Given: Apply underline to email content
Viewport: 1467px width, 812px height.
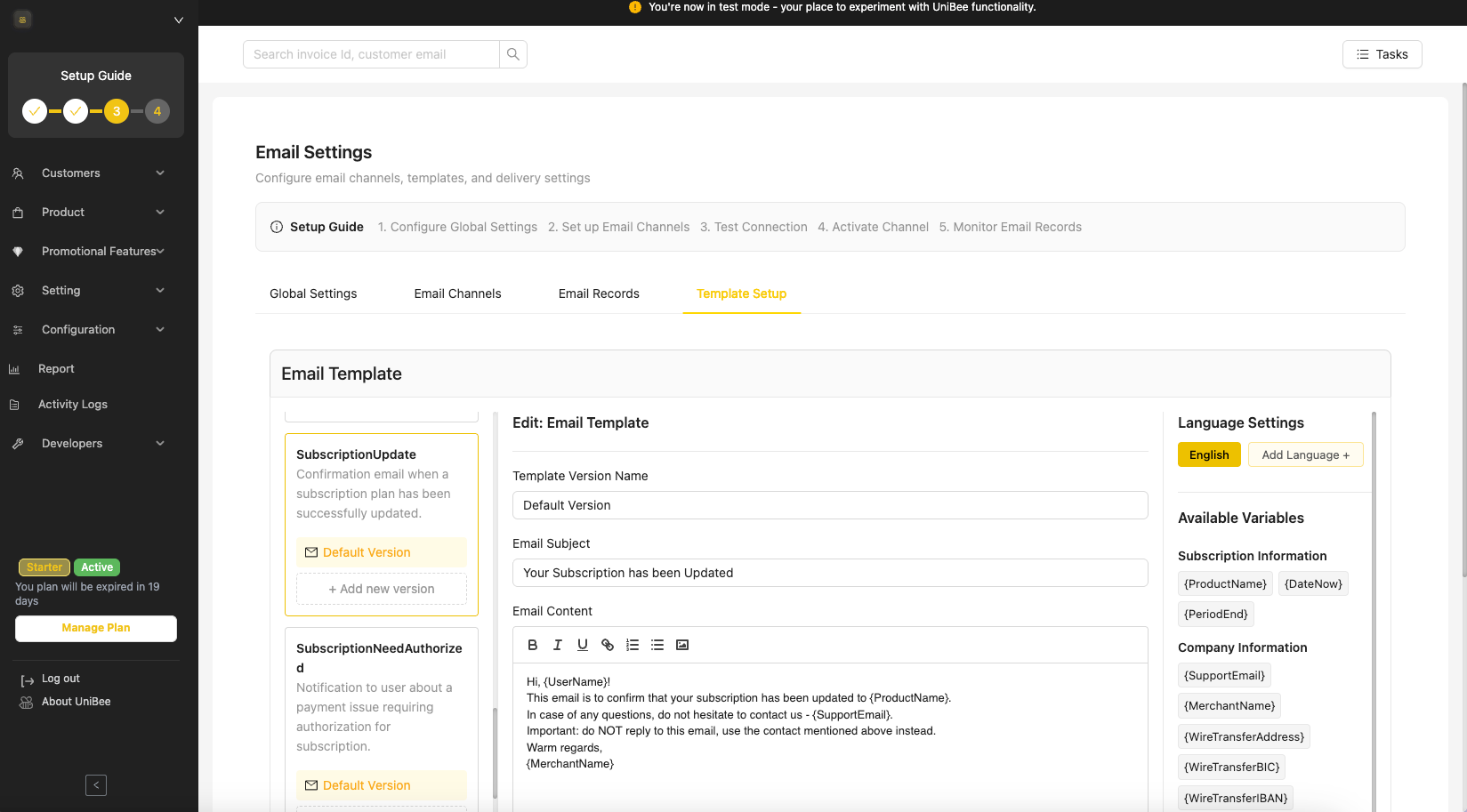Looking at the screenshot, I should point(583,645).
